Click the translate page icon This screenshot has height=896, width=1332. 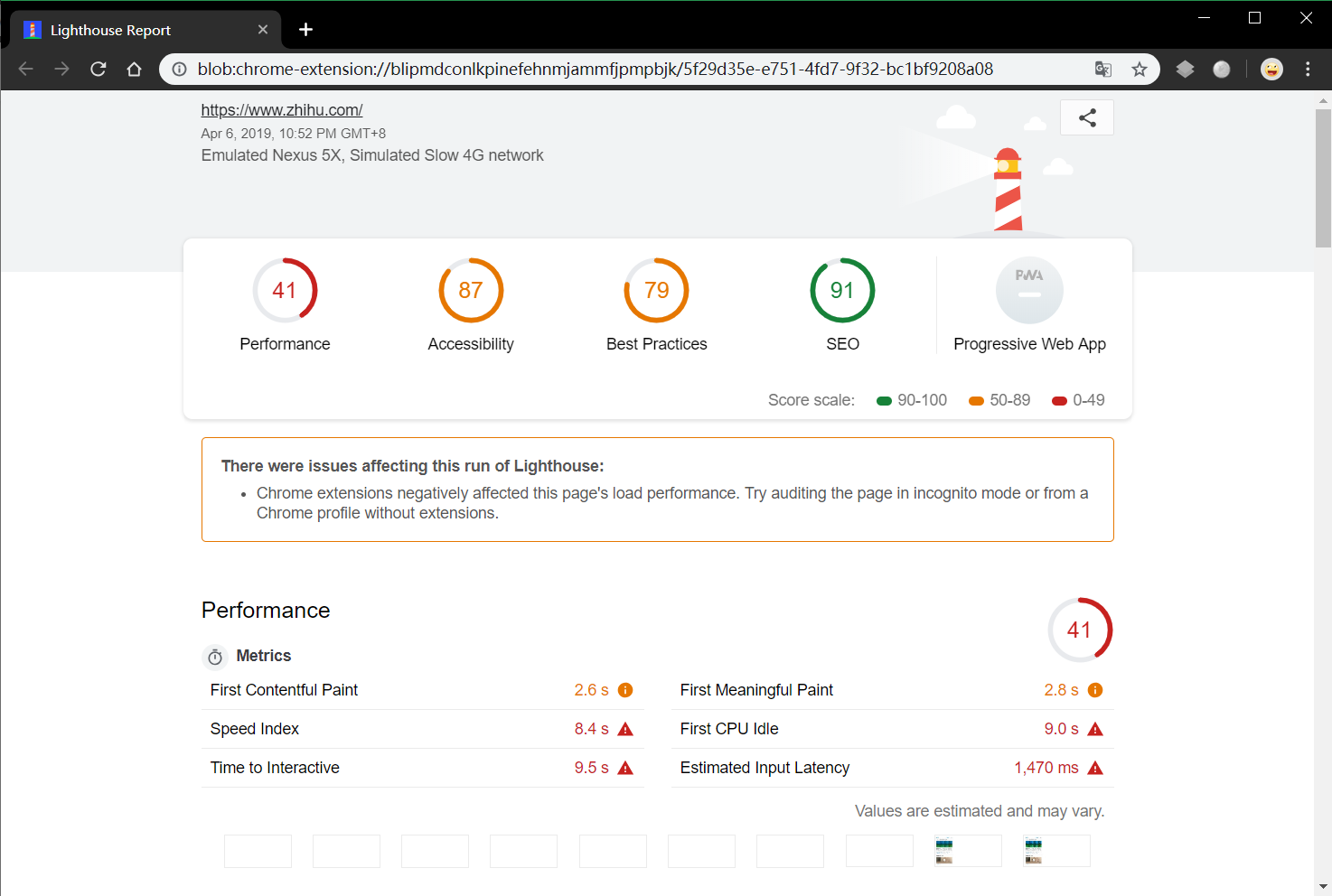(1103, 70)
